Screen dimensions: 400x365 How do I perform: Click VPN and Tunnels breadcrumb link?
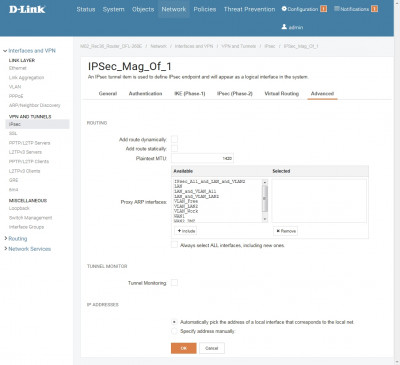[x=239, y=46]
